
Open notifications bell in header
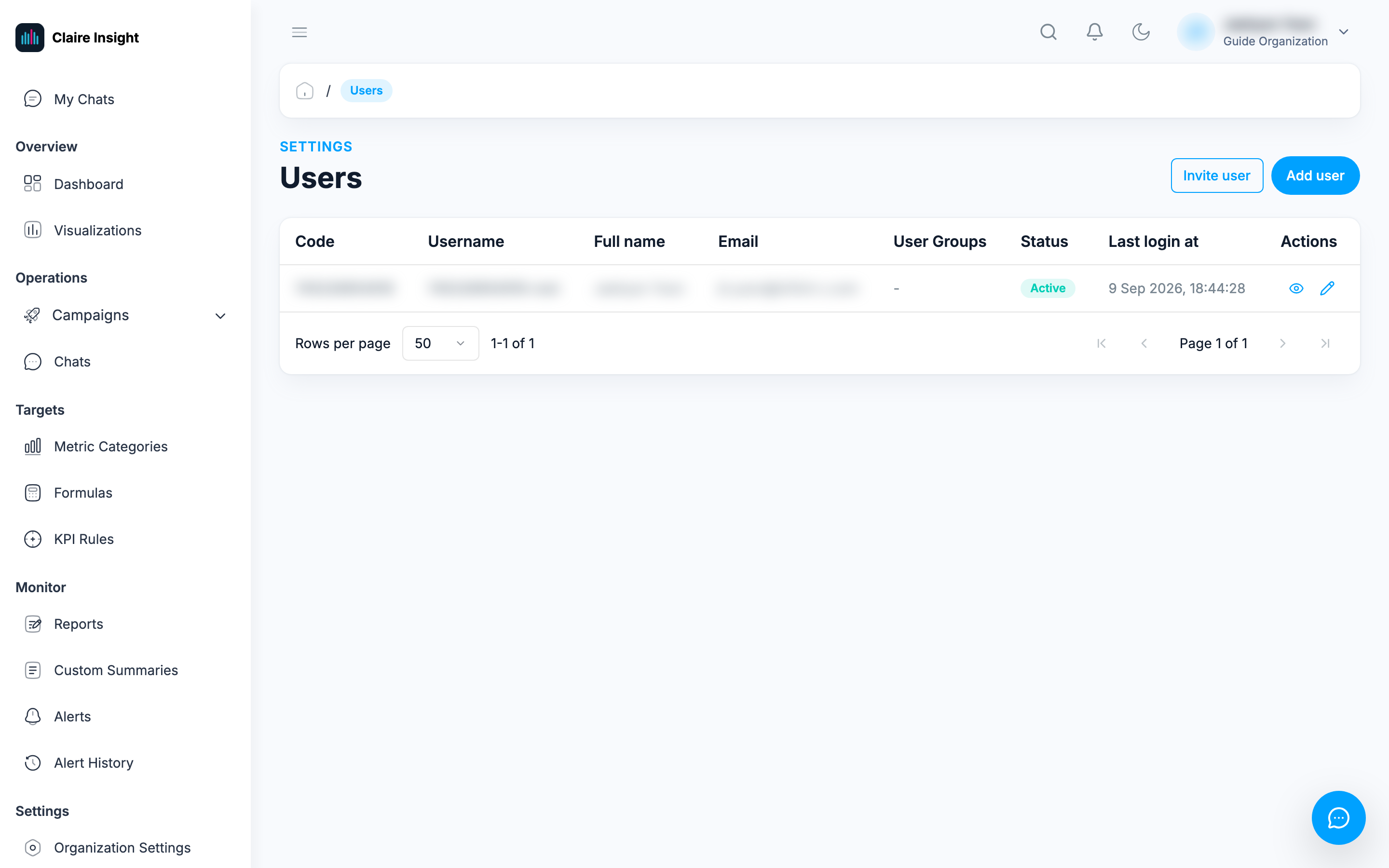[1094, 32]
